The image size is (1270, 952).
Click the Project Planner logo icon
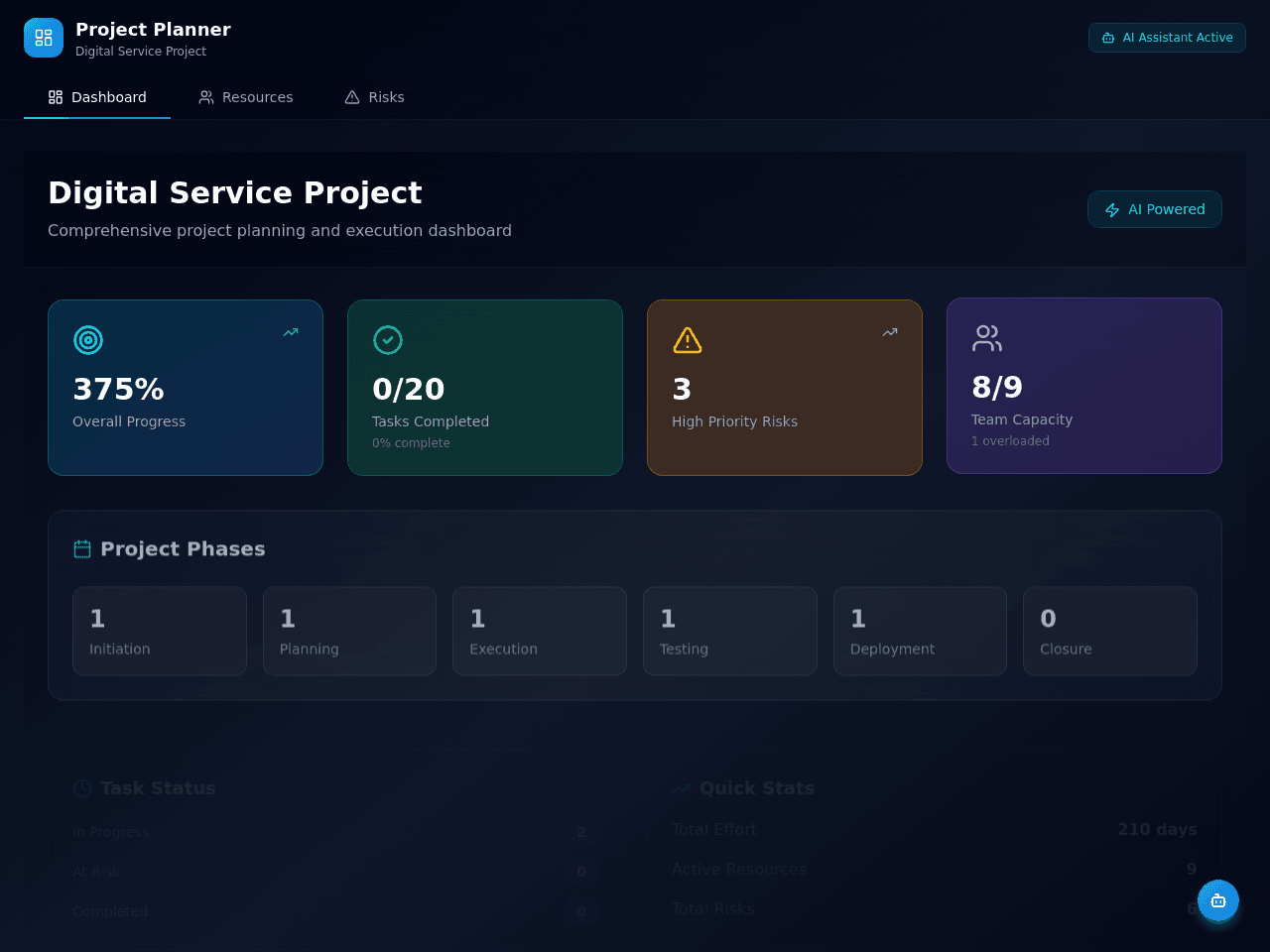[44, 38]
